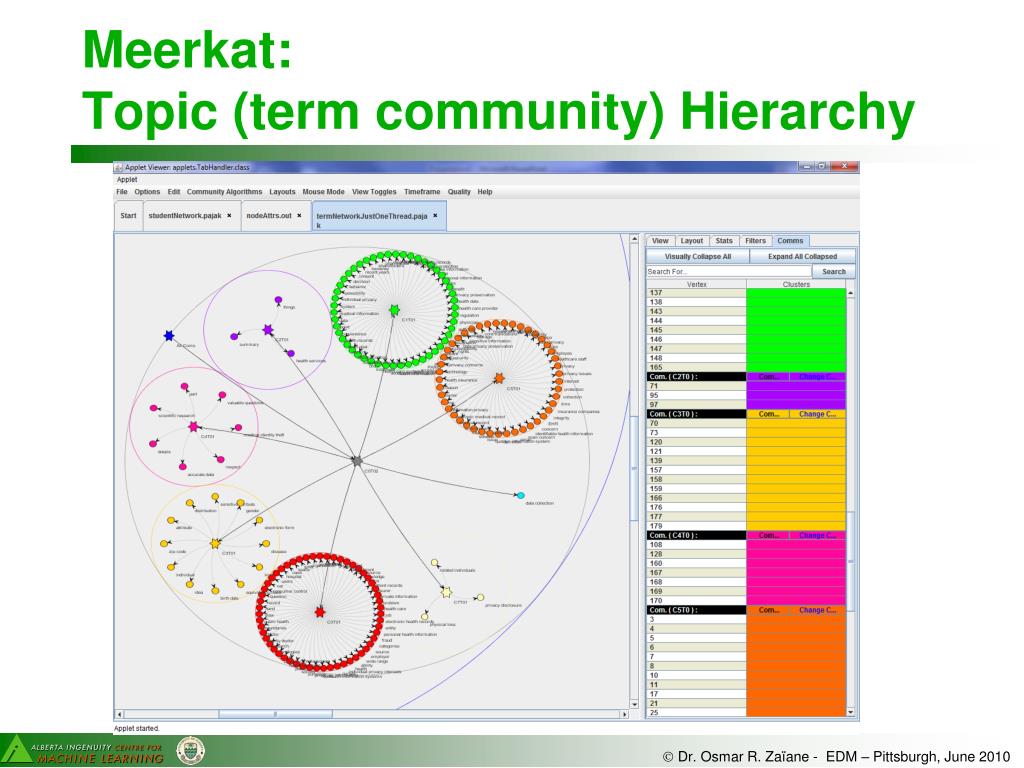Click the pink cluster cell beside vertex 160
Screen dimensions: 1024x768
(x=796, y=564)
